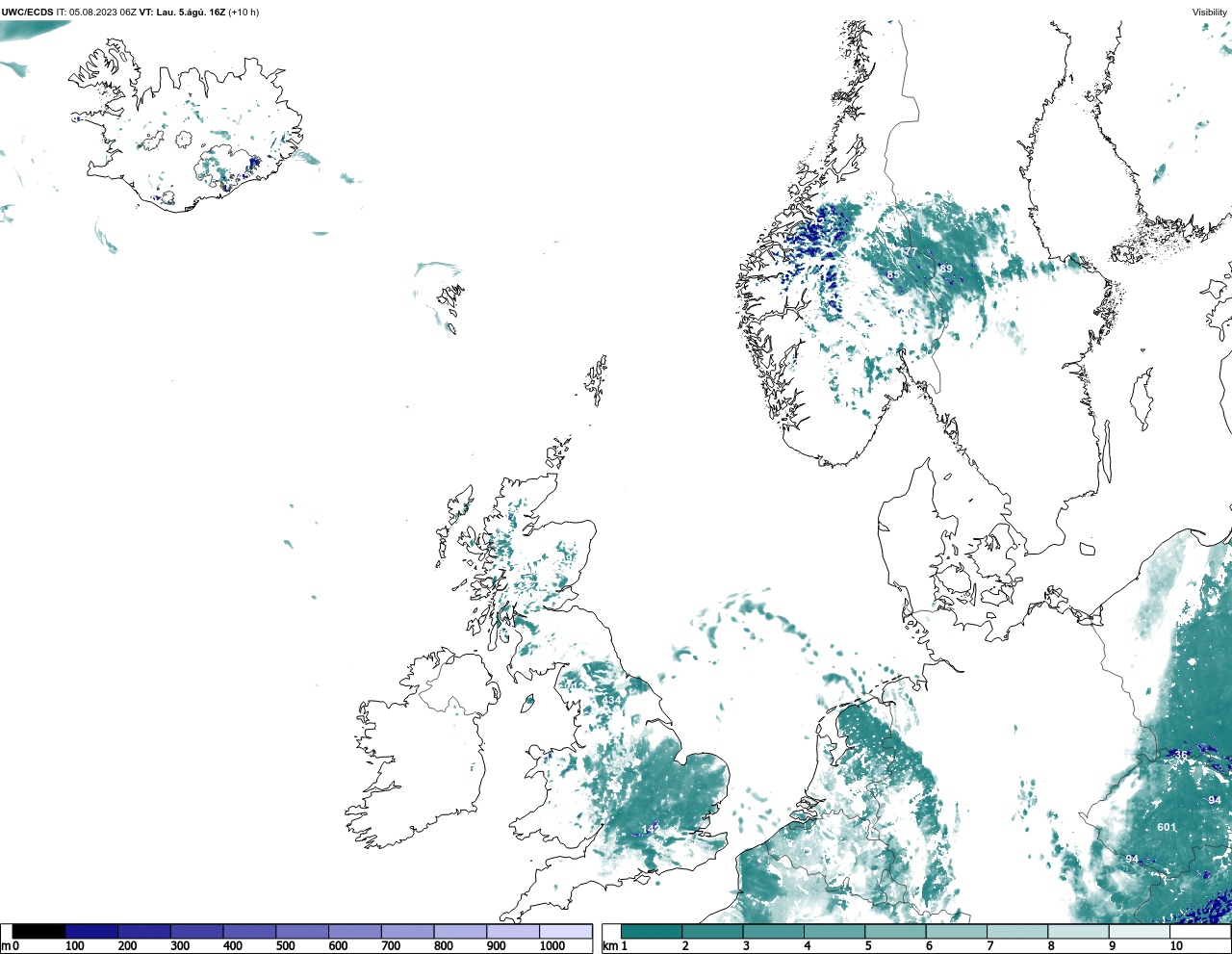Click the 6–7 km legend swatch

tap(957, 932)
